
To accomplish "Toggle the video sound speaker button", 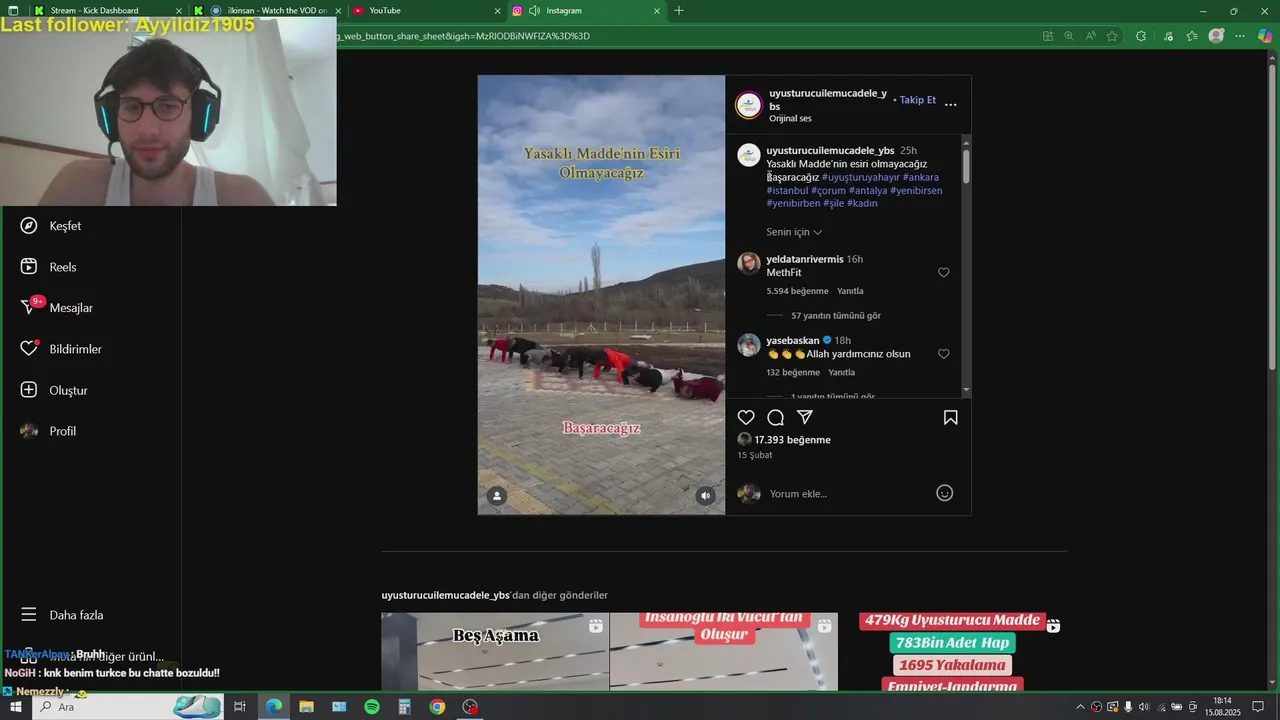I will pos(706,495).
